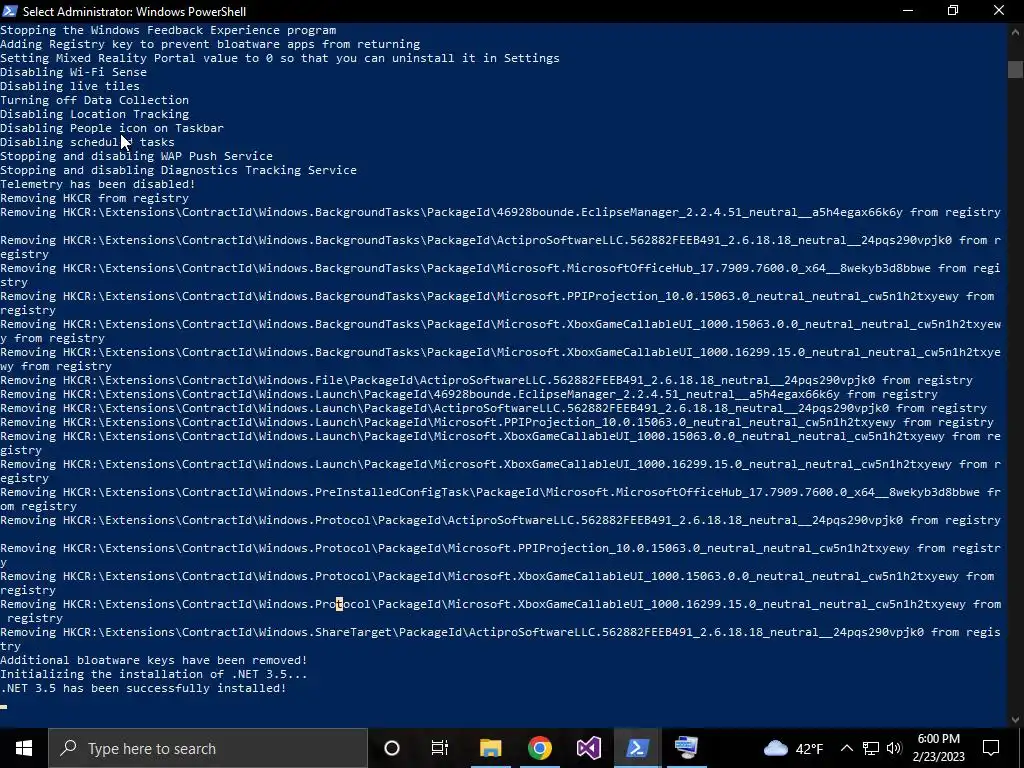Minimize the PowerShell window
1024x768 pixels.
coord(908,11)
